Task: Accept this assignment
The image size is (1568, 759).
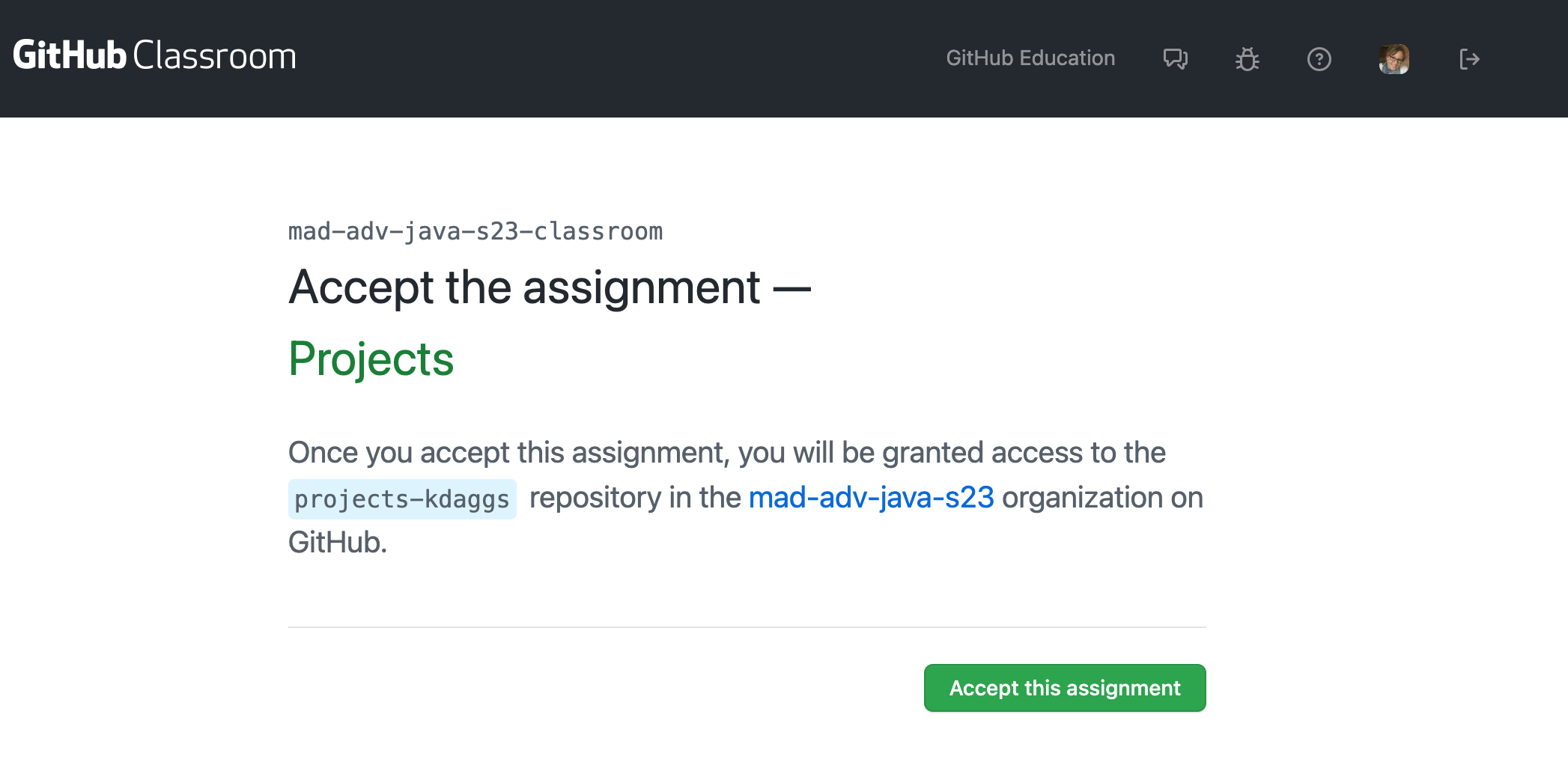Action: (x=1065, y=688)
